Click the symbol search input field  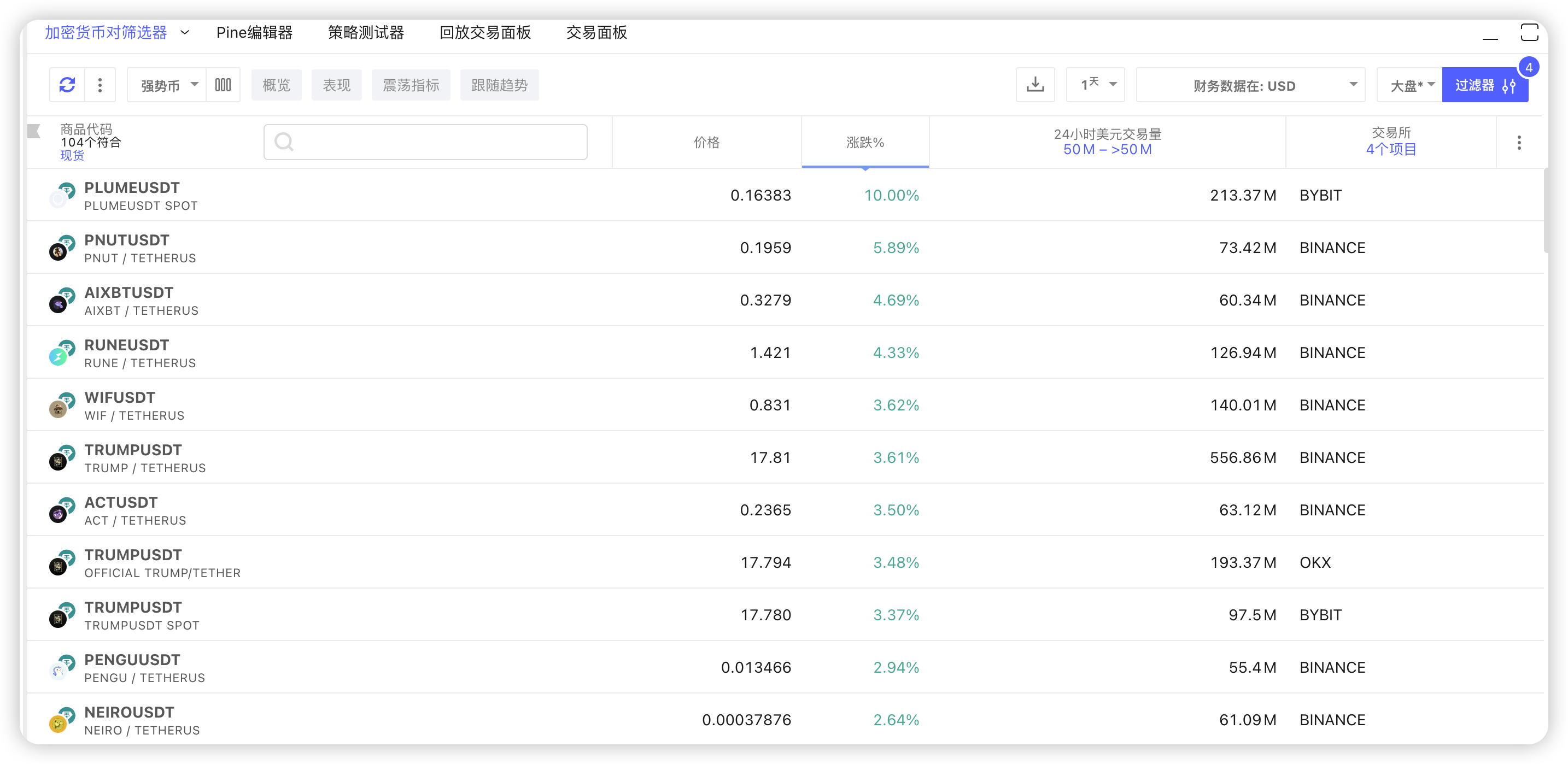click(426, 142)
